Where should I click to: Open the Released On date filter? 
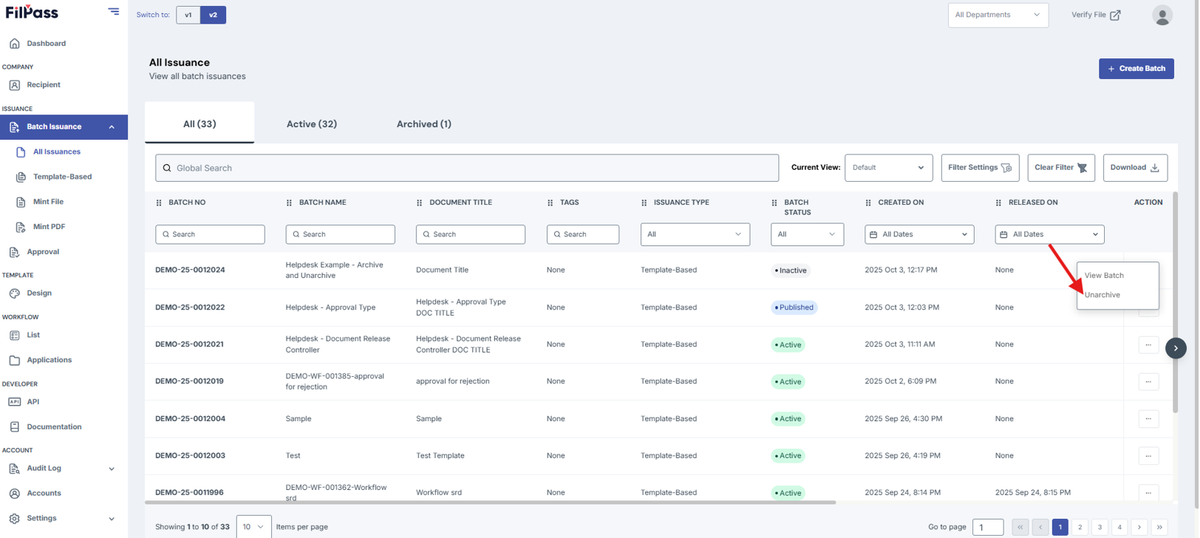(1050, 234)
